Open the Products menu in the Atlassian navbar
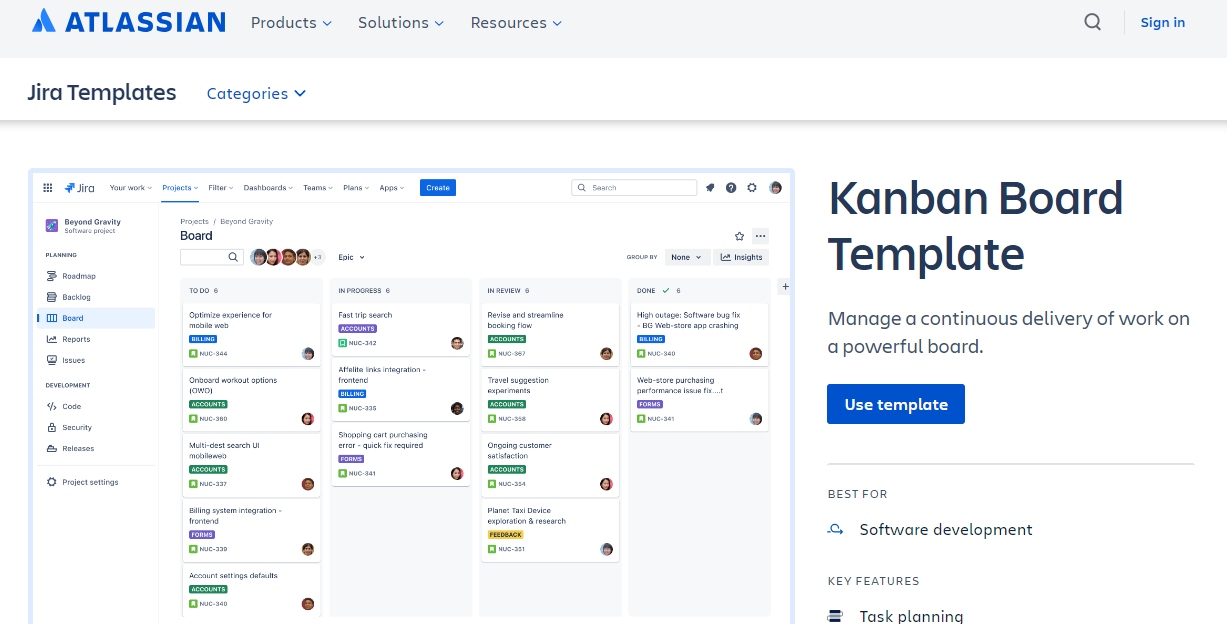 pos(290,22)
